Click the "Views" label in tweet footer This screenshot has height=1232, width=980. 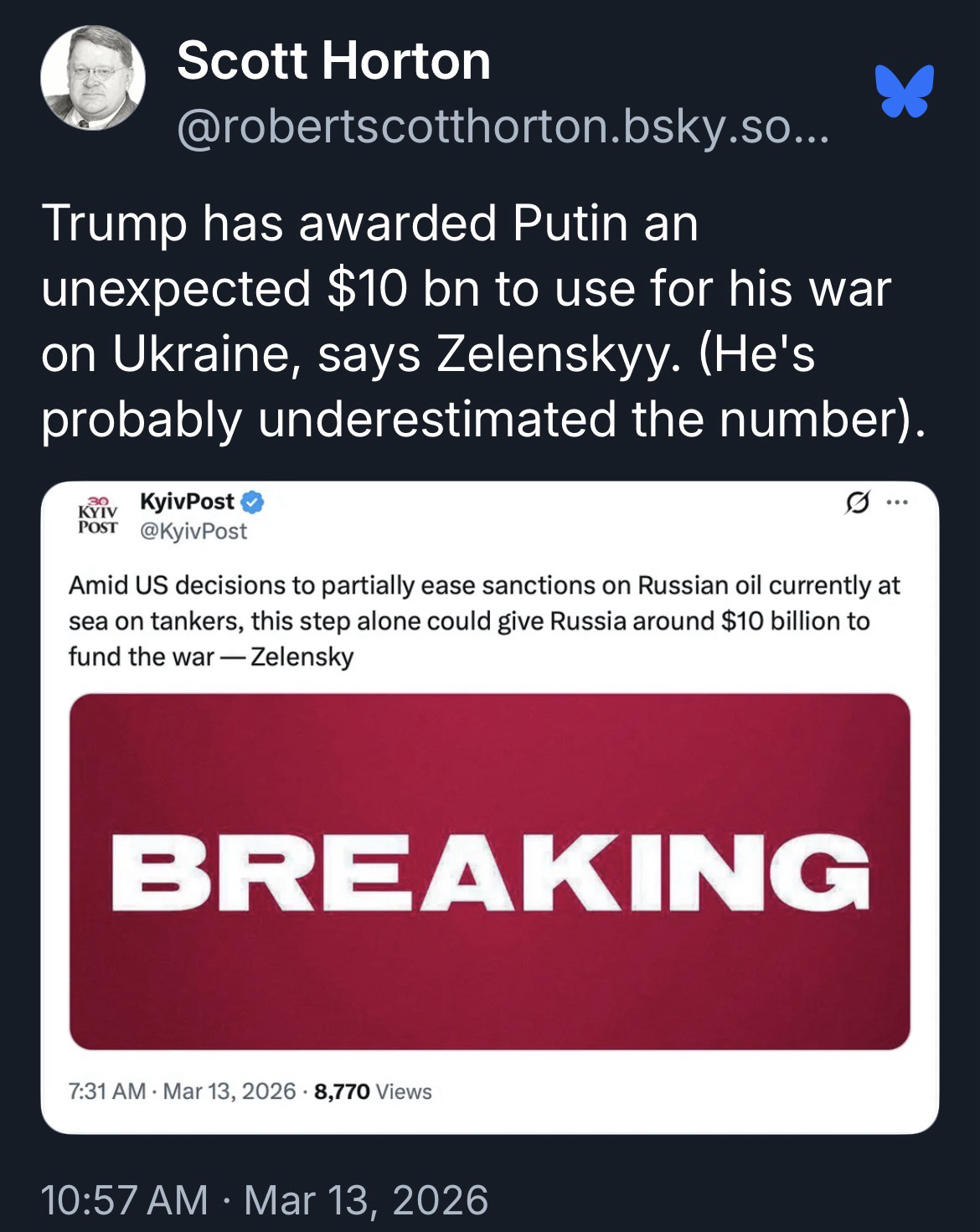[404, 1091]
